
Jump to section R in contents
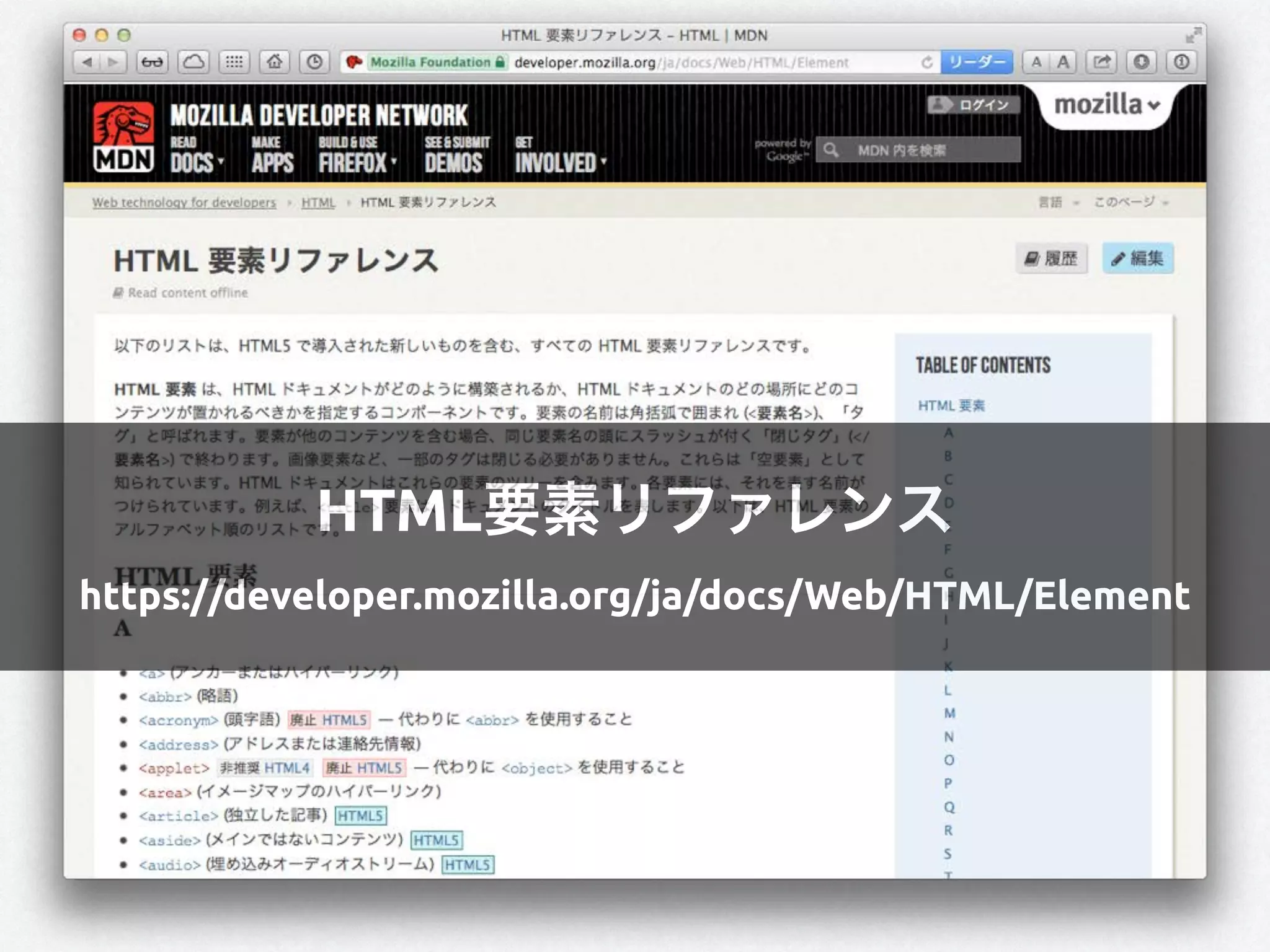tap(948, 831)
